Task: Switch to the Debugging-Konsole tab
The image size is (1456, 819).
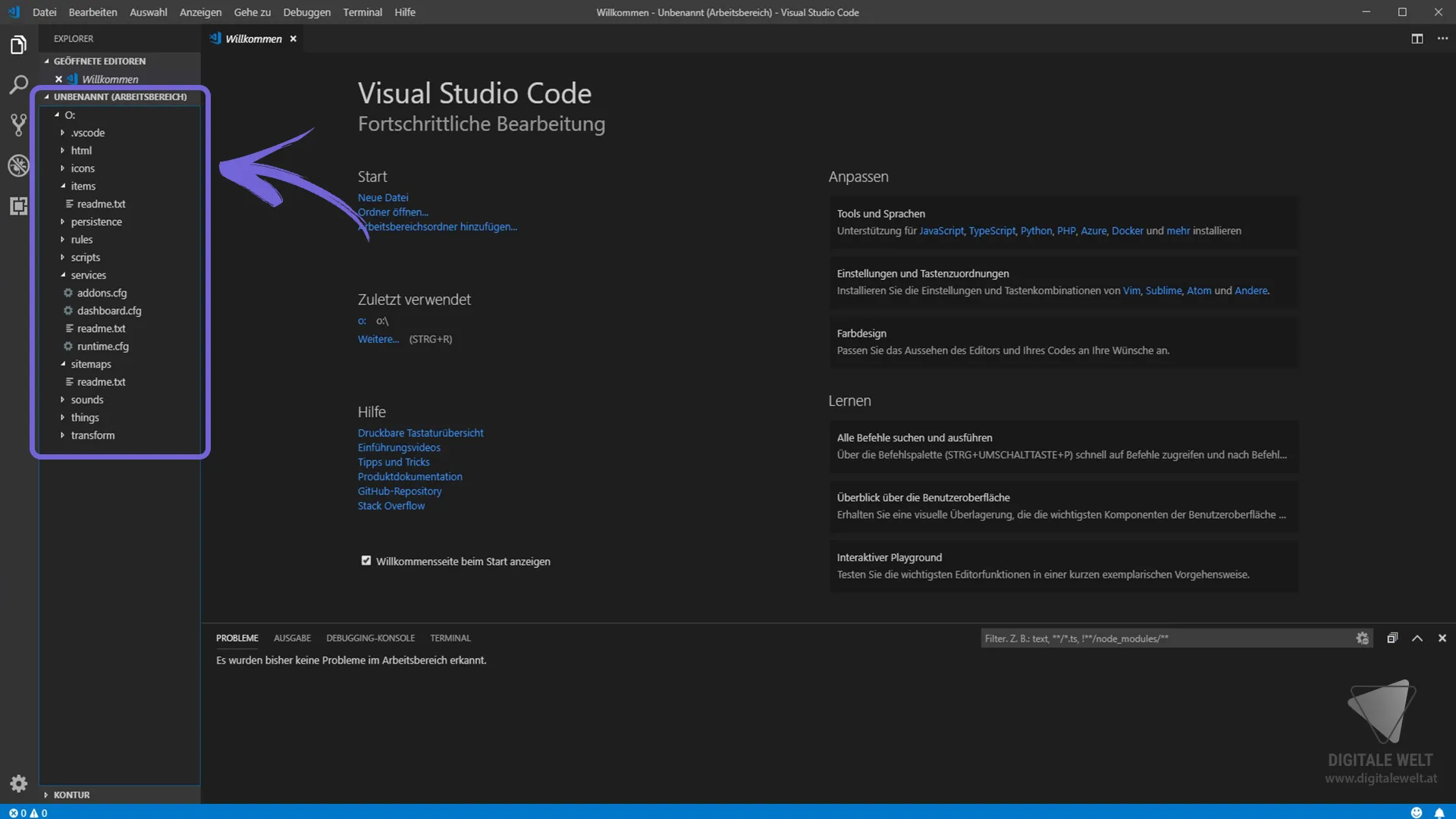Action: [370, 639]
